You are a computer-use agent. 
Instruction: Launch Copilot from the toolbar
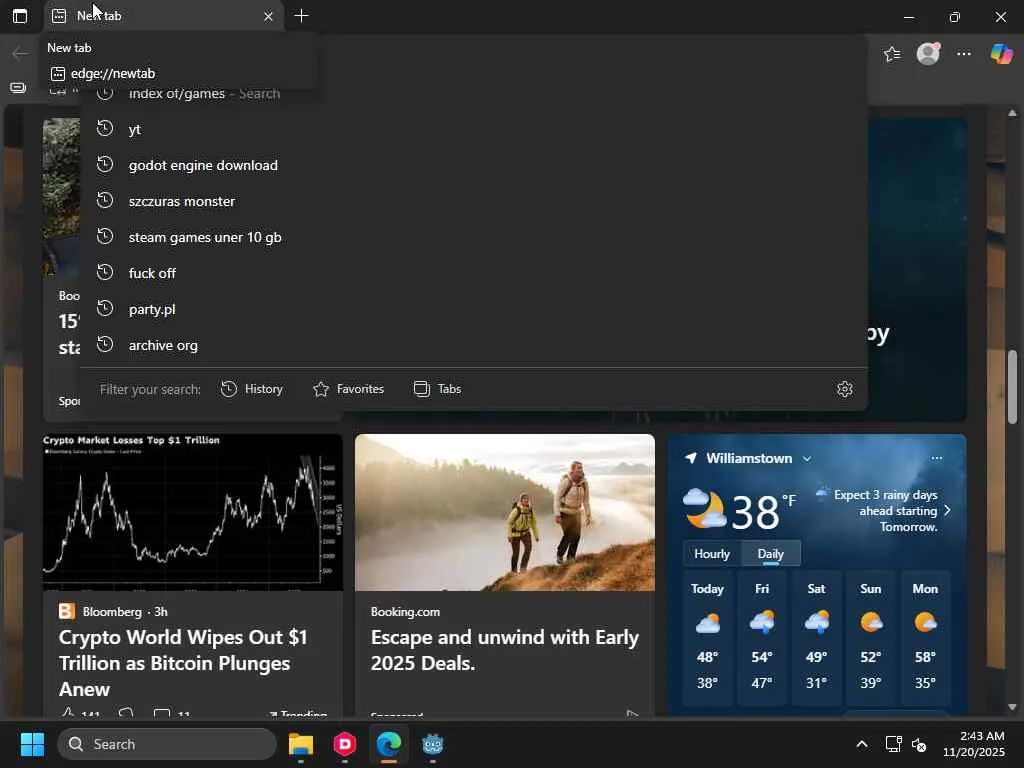[1001, 53]
